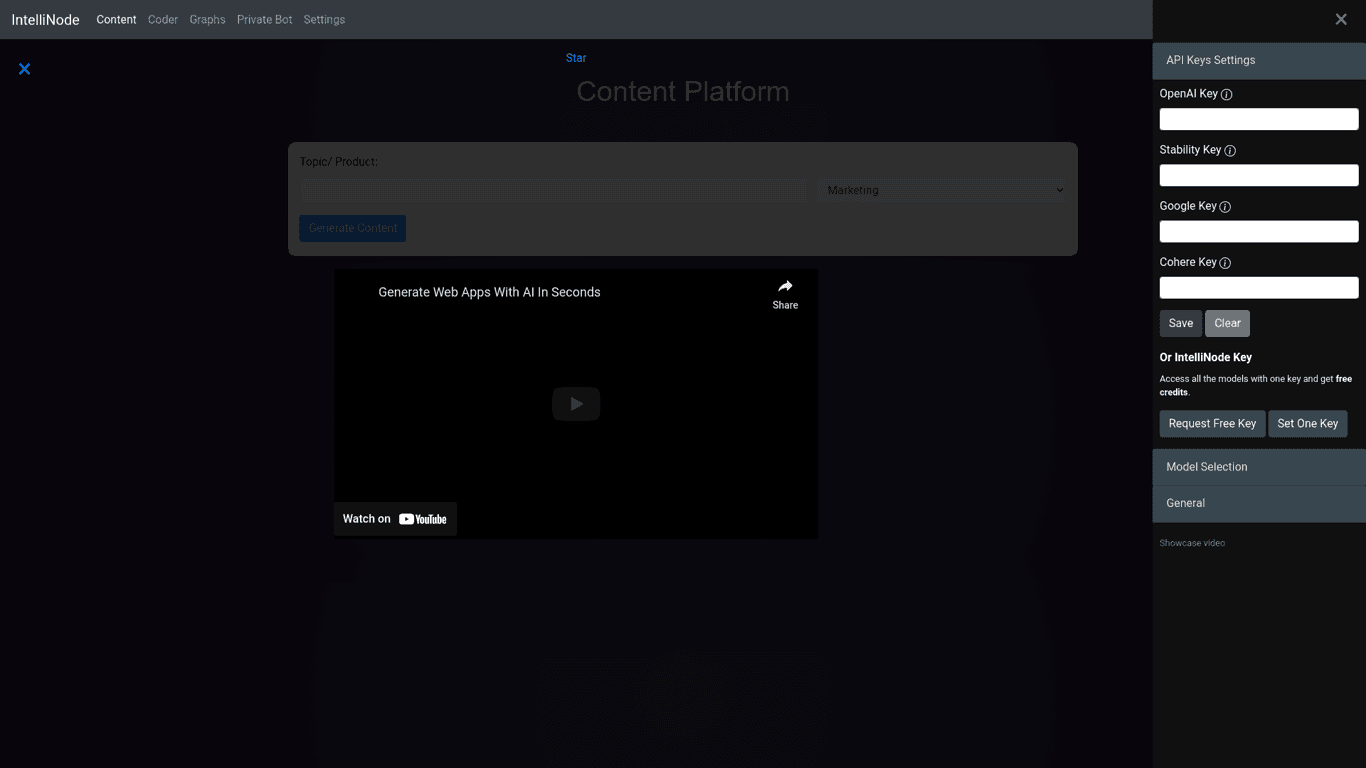Open Watch on YouTube link
Screen dimensions: 1366x768
point(395,519)
